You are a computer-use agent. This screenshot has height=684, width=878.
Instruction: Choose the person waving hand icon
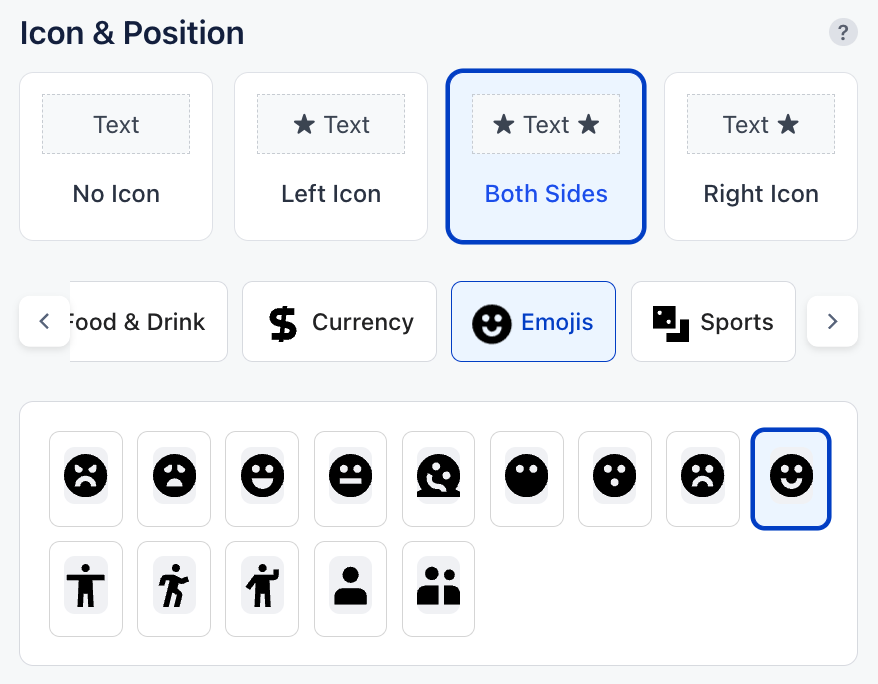tap(262, 589)
